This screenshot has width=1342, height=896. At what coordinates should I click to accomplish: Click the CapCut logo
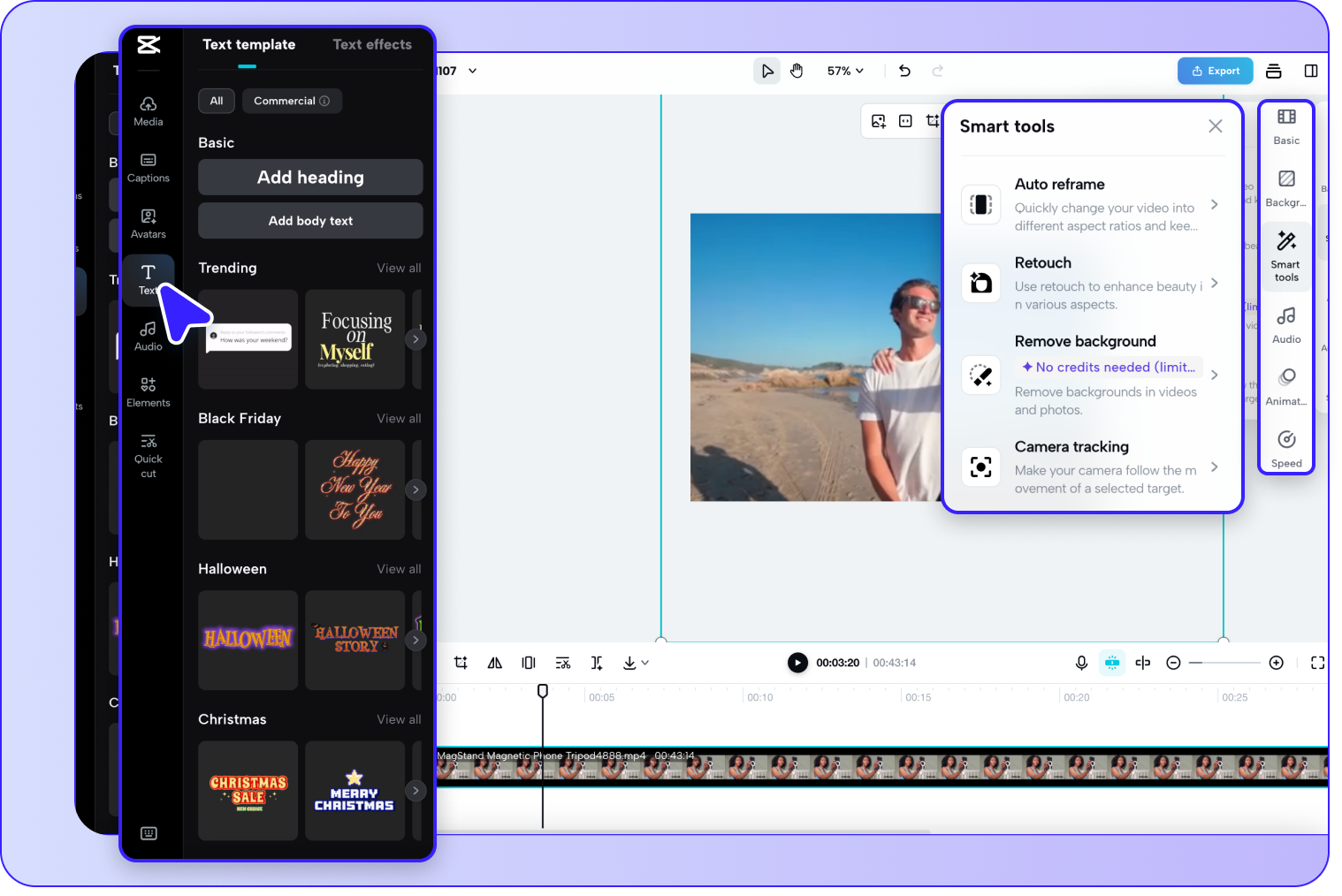(x=149, y=44)
